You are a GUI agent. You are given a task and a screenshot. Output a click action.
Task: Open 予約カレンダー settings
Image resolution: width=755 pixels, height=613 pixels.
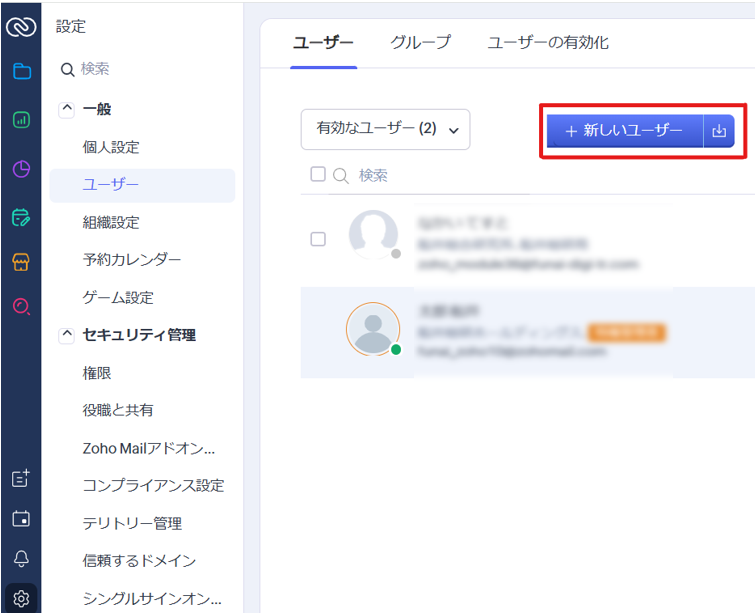132,260
